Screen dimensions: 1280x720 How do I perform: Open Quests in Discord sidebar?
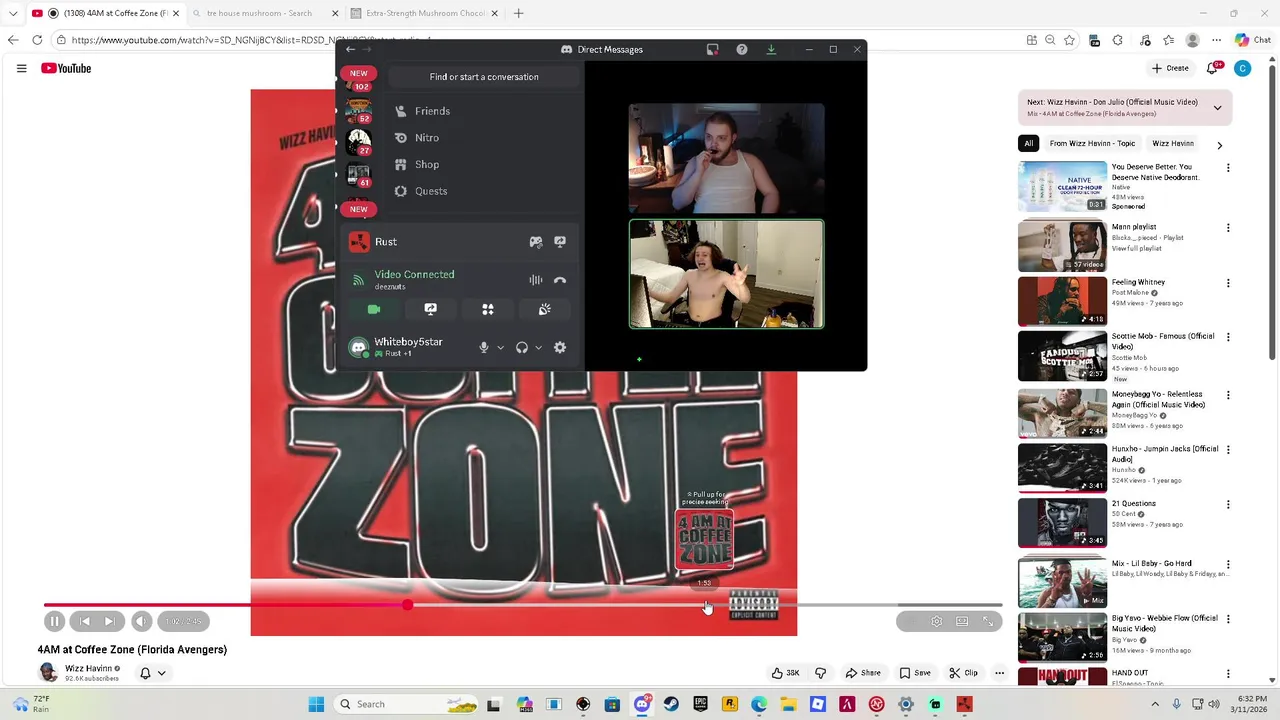(x=482, y=191)
